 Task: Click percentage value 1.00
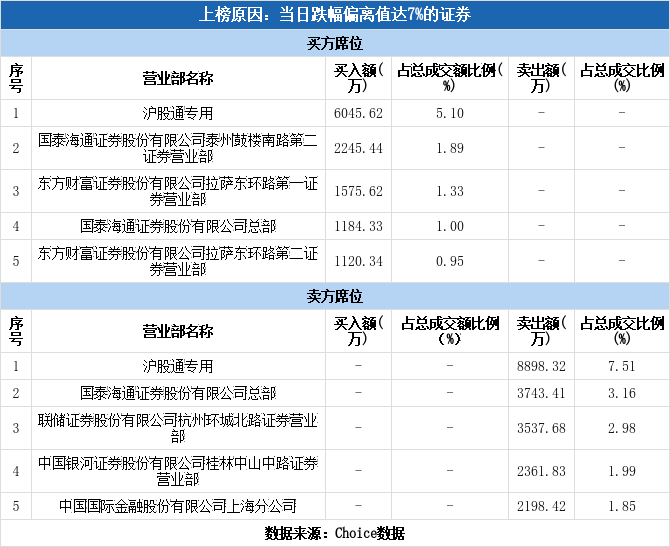pyautogui.click(x=450, y=226)
